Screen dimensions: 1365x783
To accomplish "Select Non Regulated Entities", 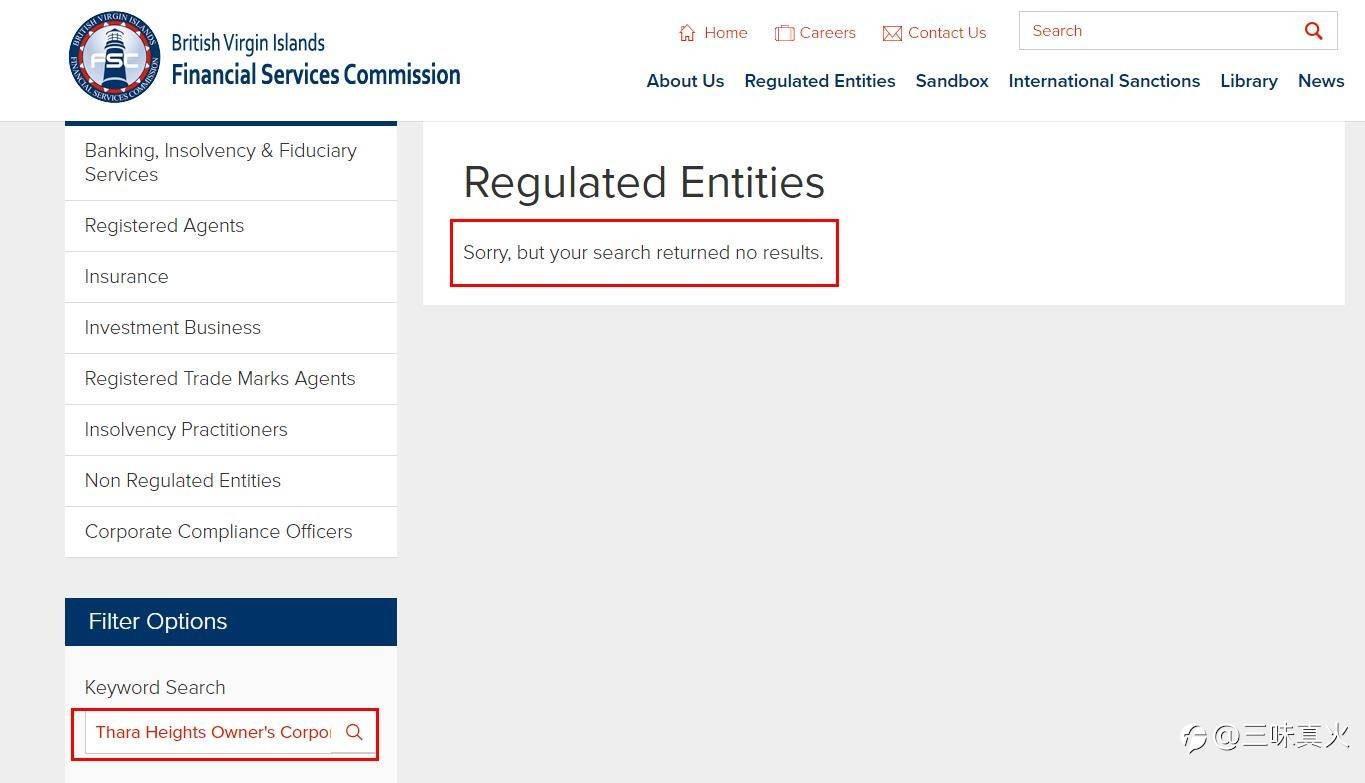I will [231, 481].
